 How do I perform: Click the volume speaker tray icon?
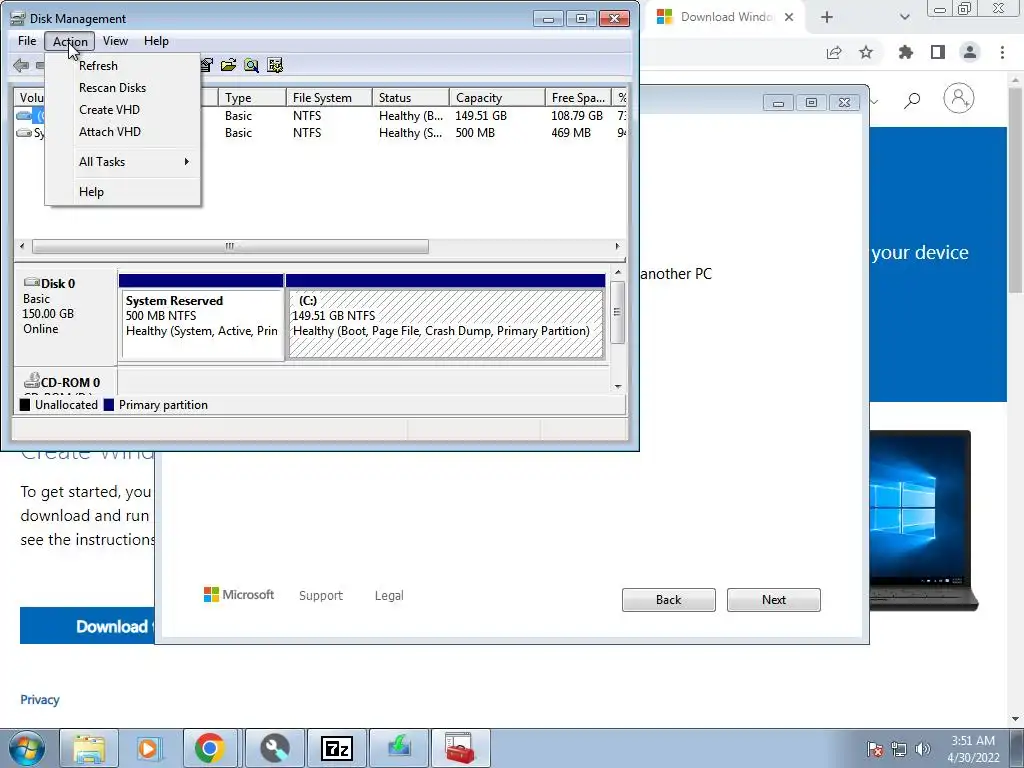923,749
